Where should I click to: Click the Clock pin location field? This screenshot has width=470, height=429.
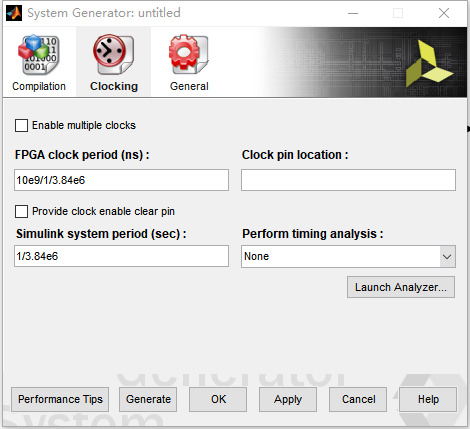pos(348,180)
